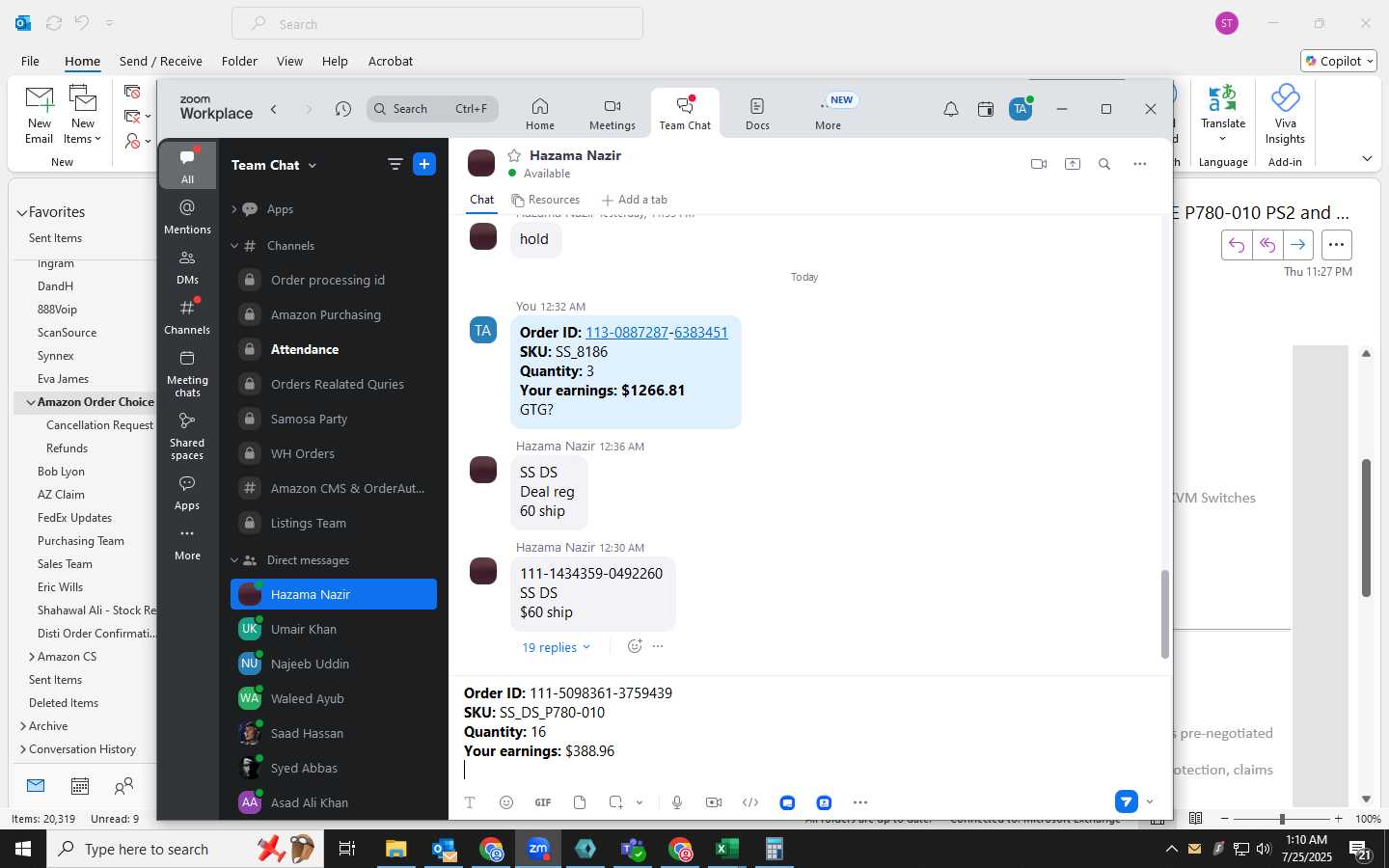Screen dimensions: 1389x868
Task: Open File Explorer from taskbar
Action: [x=396, y=850]
